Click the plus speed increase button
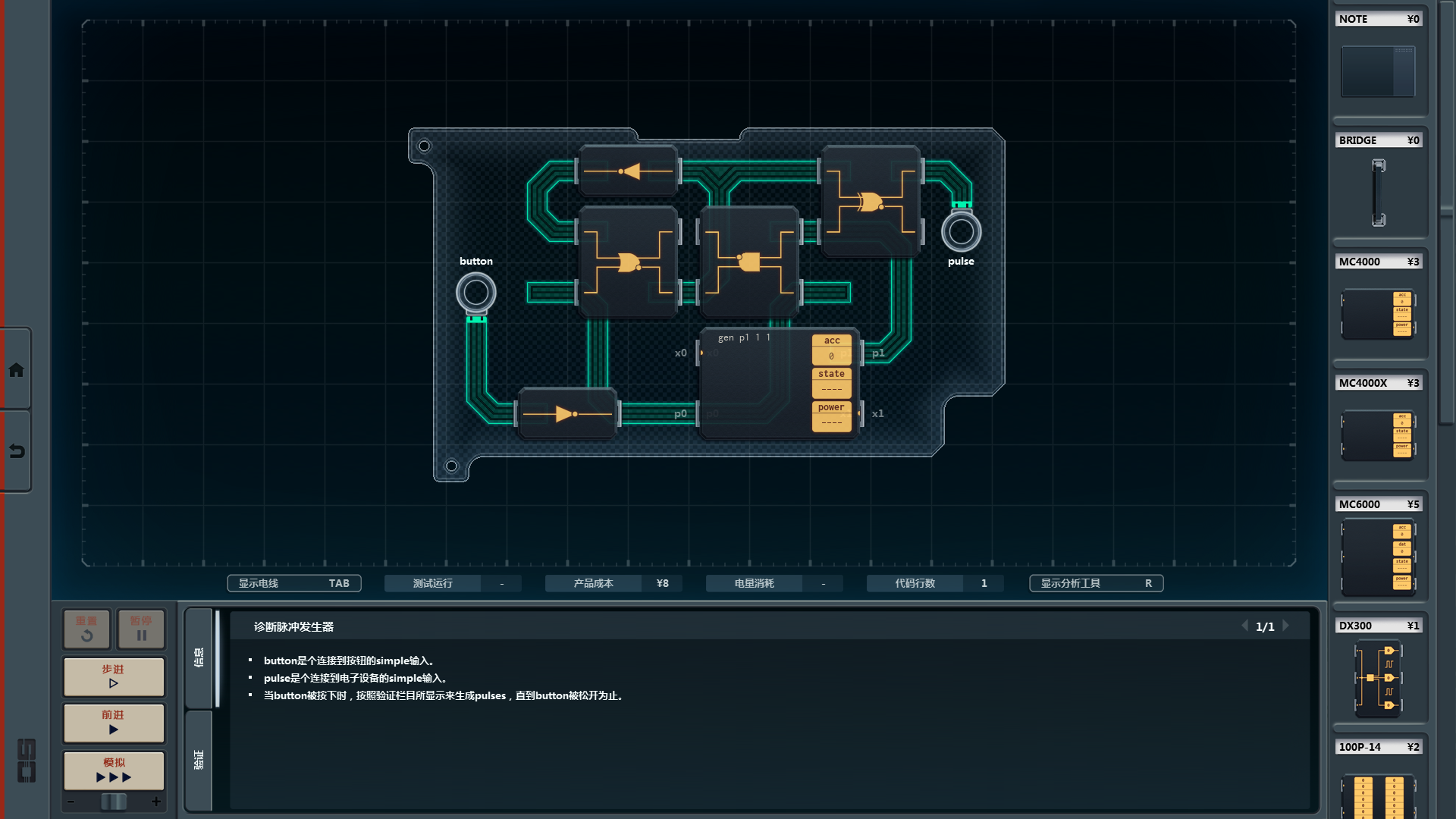Image resolution: width=1456 pixels, height=819 pixels. click(x=156, y=802)
